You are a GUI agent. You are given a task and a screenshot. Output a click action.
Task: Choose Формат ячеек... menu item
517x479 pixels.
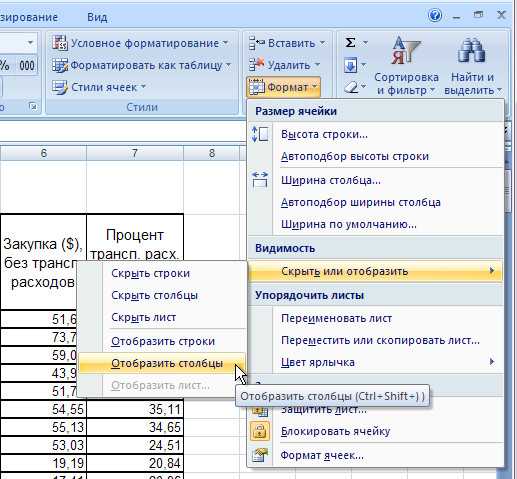[375, 455]
